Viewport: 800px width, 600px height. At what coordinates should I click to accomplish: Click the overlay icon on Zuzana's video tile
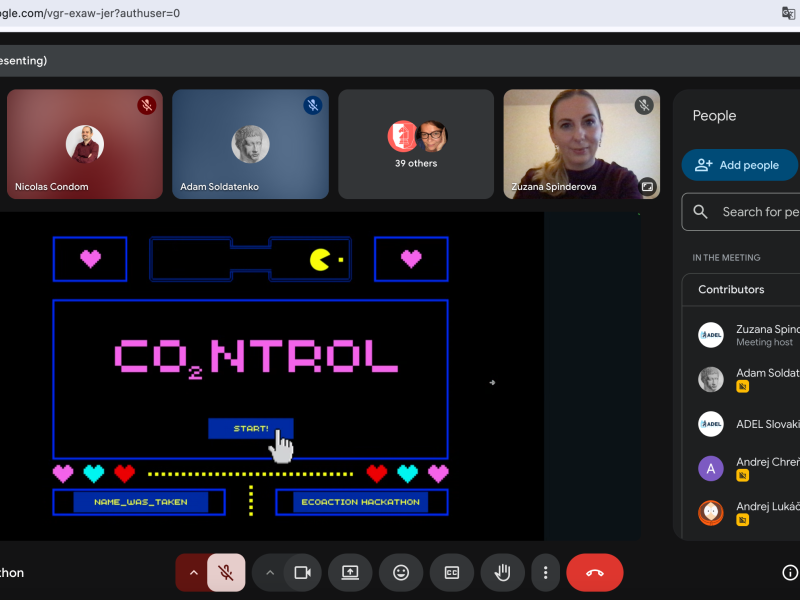(647, 186)
